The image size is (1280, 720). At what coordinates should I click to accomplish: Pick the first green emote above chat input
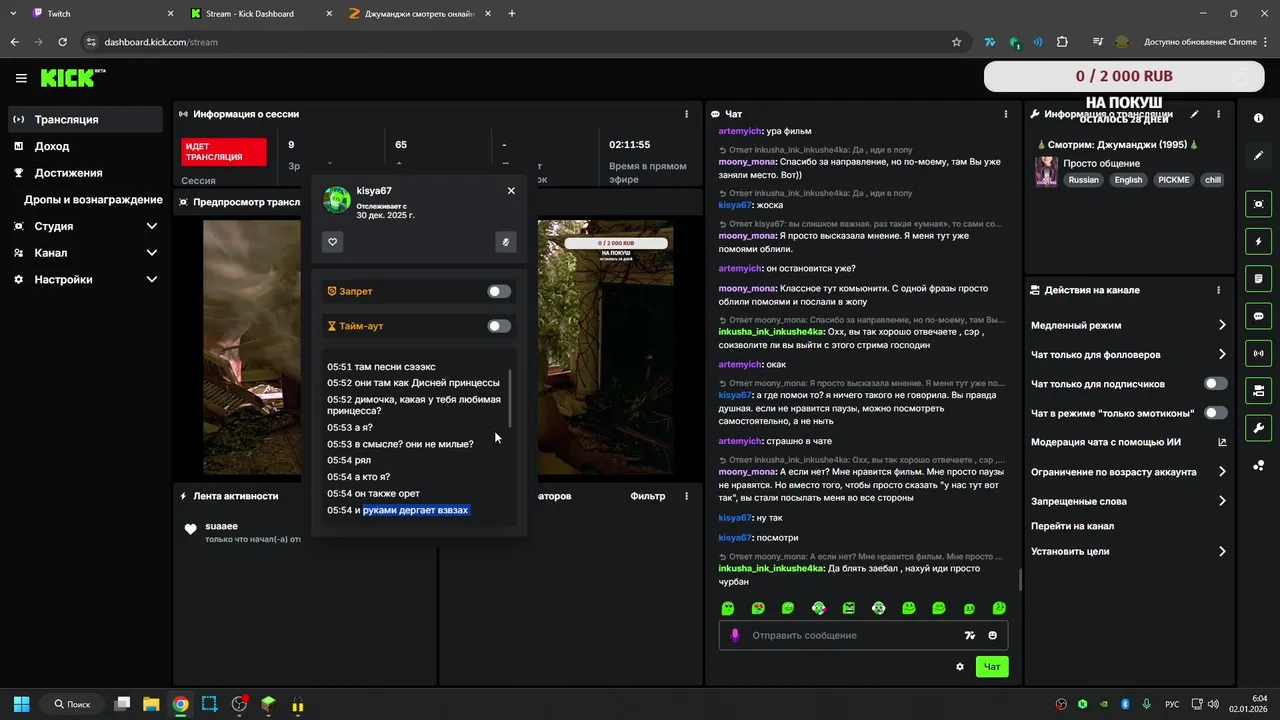[x=728, y=608]
